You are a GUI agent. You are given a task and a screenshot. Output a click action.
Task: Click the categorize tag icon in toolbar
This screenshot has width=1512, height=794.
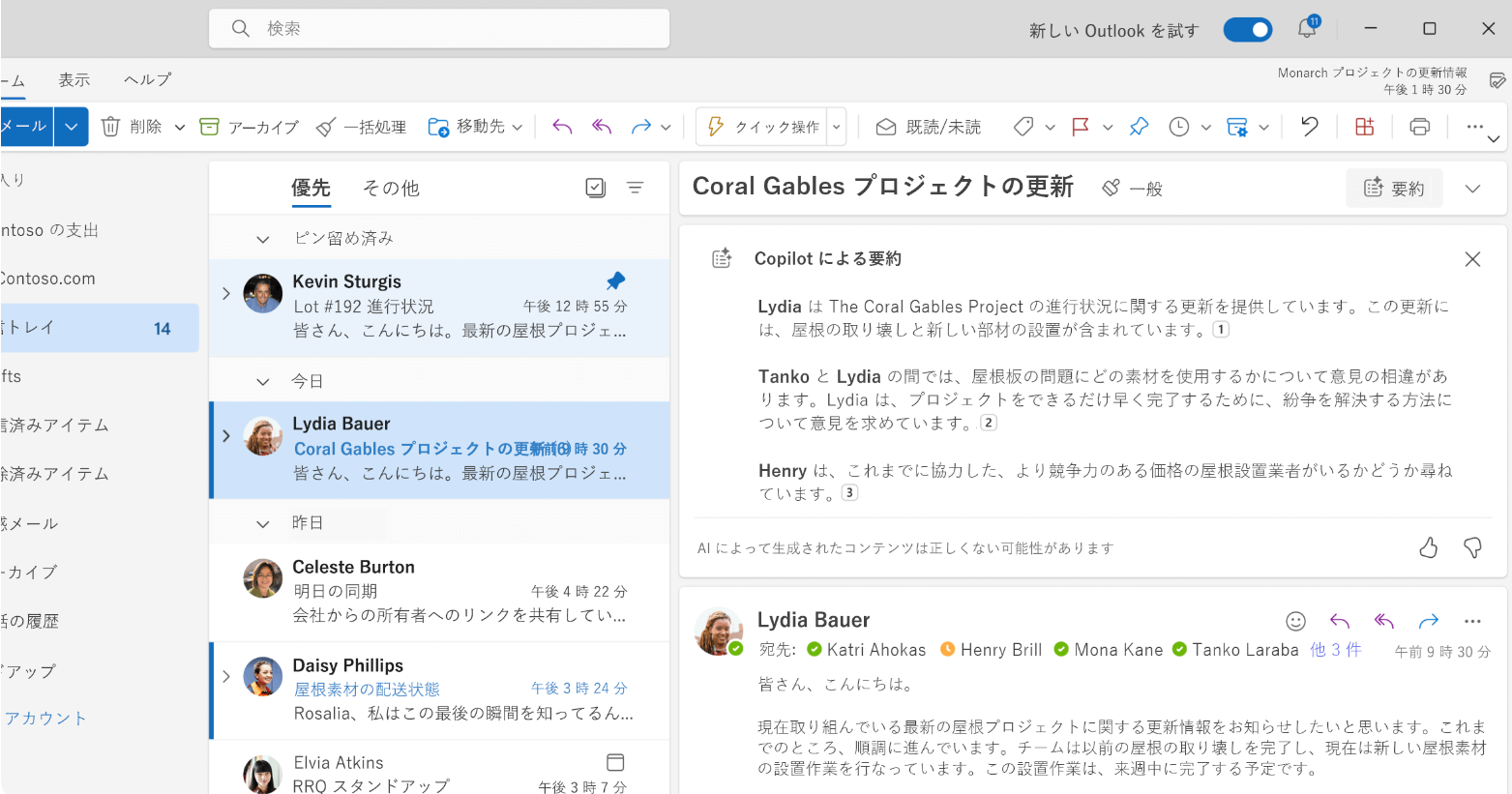pyautogui.click(x=1023, y=127)
